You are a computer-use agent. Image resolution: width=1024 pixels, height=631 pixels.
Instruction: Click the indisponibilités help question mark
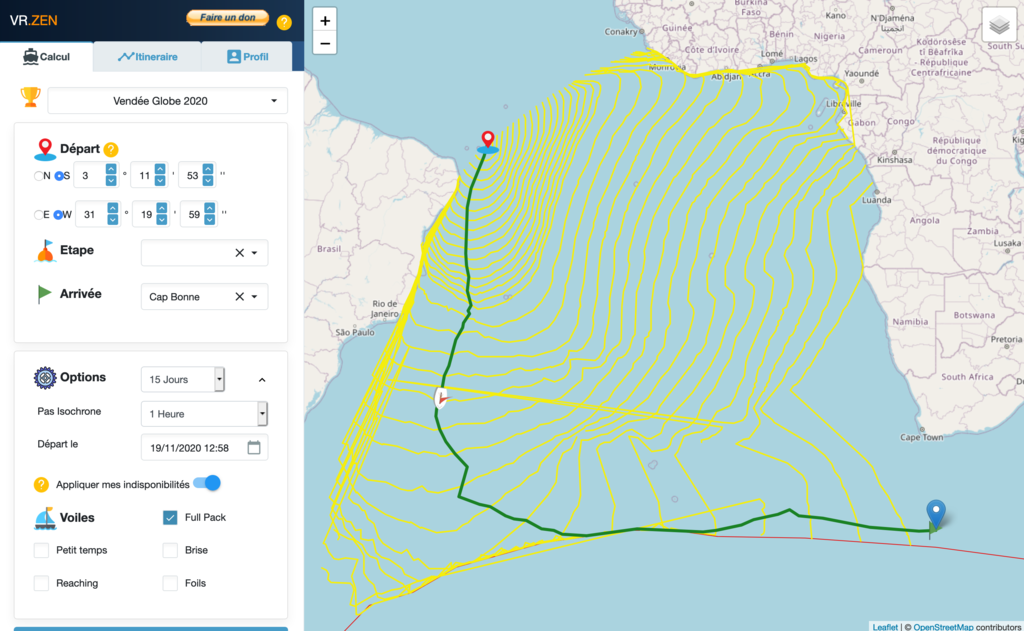coord(40,485)
